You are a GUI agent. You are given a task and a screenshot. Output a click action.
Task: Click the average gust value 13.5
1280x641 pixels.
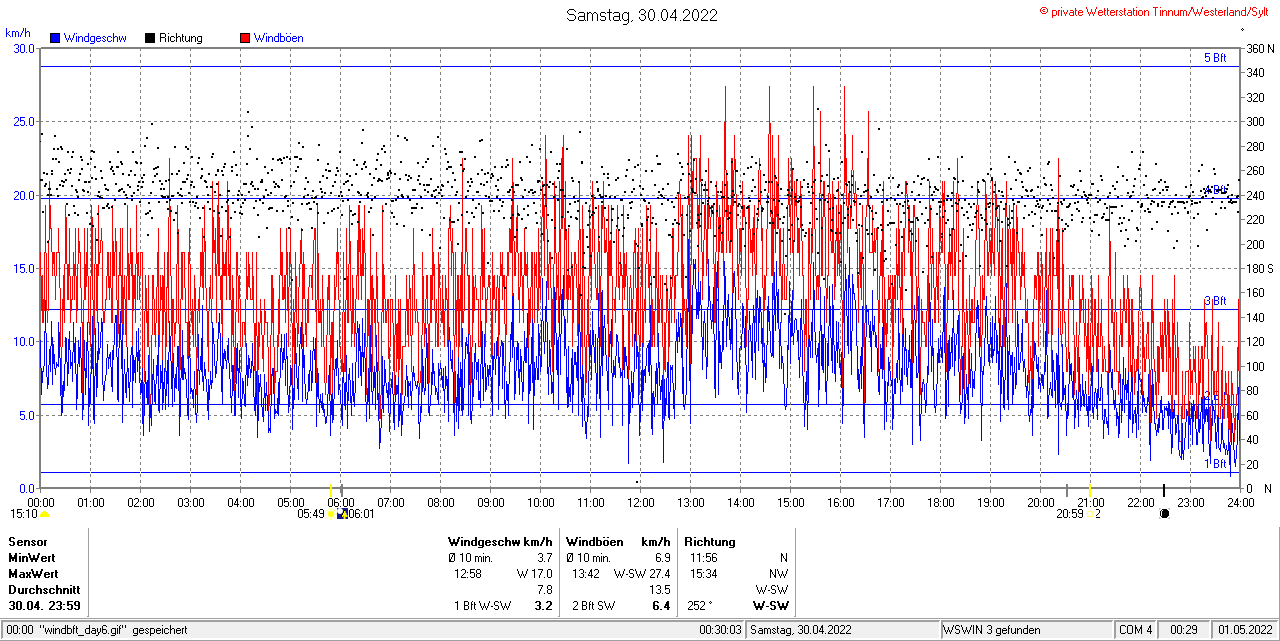click(x=659, y=589)
